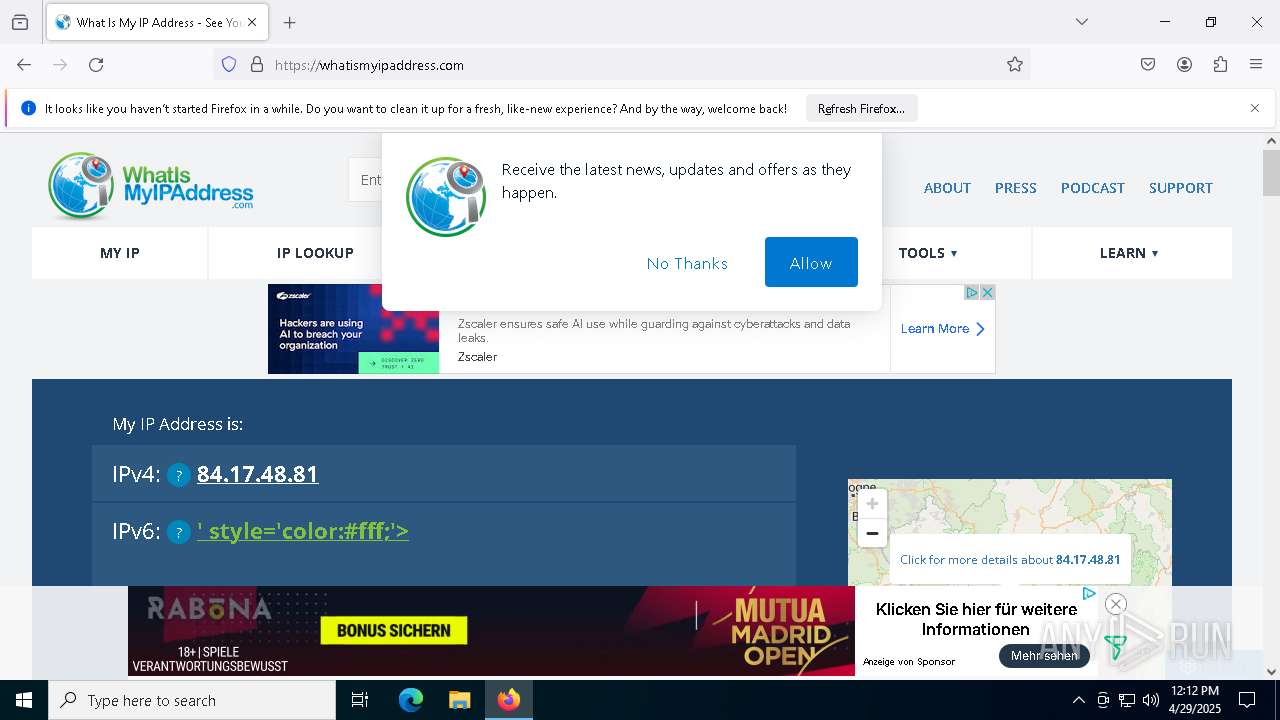Click Mehr sehen ad button
The image size is (1280, 720).
(1044, 656)
